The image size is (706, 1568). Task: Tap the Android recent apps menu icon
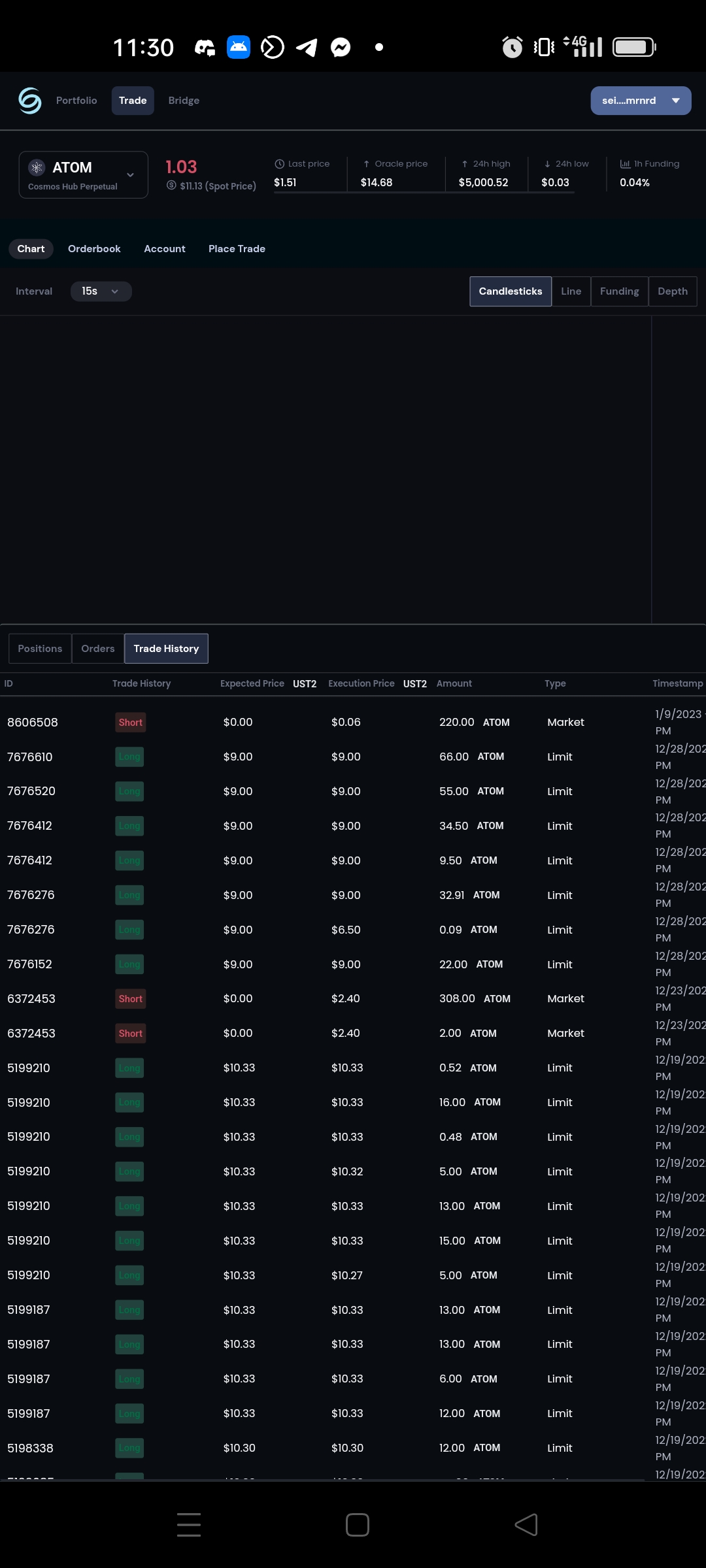189,1525
